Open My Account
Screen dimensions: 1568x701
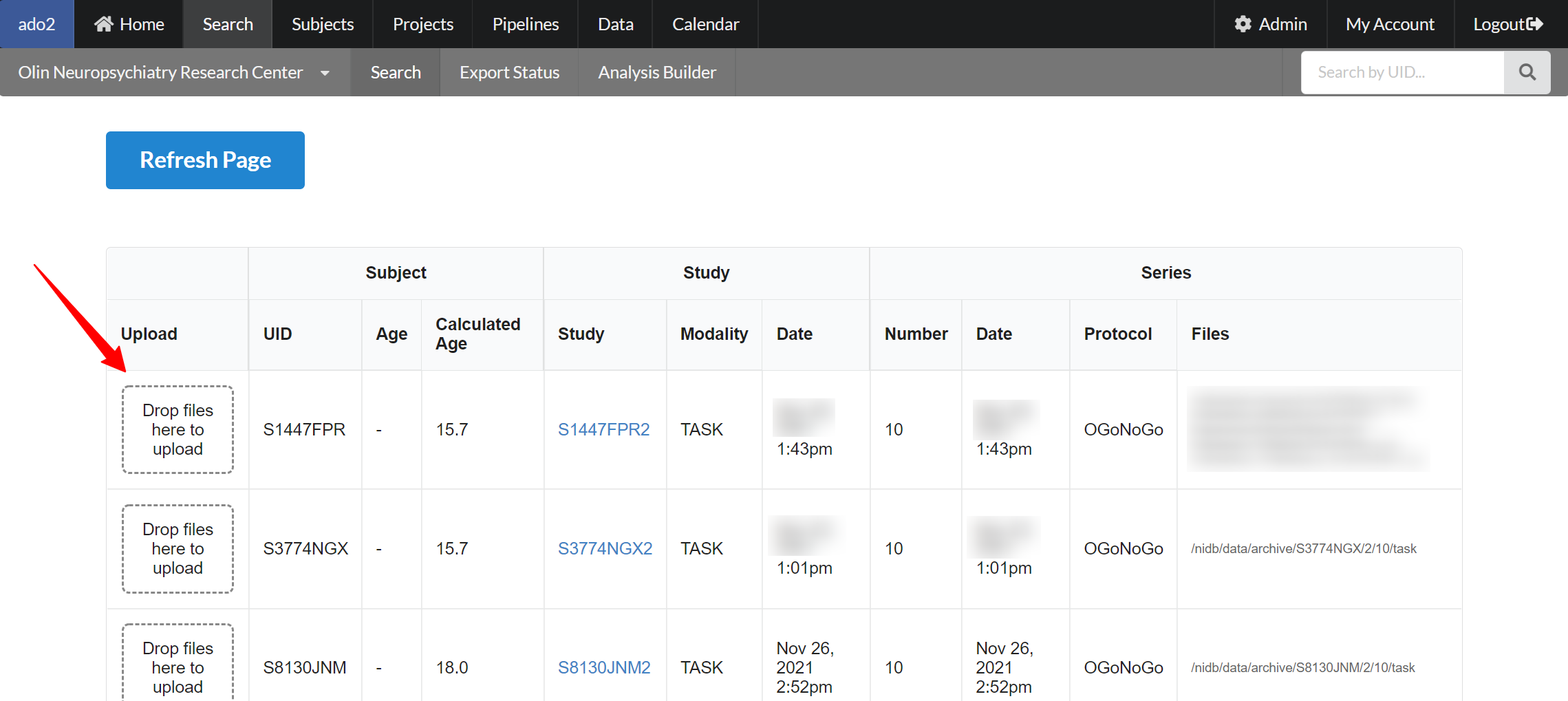[x=1390, y=24]
